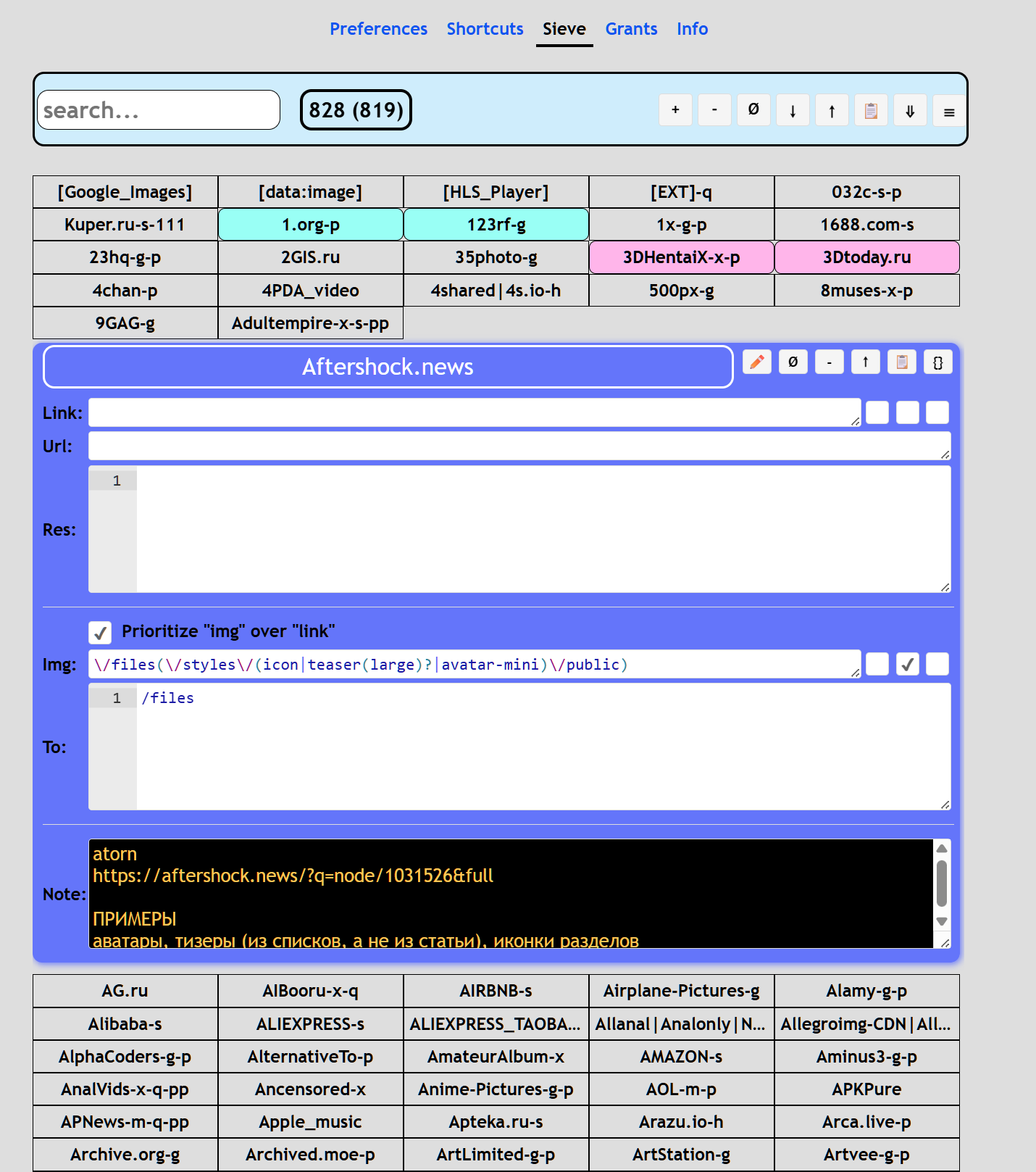Open the ArtStation-g rule entry

(682, 1154)
